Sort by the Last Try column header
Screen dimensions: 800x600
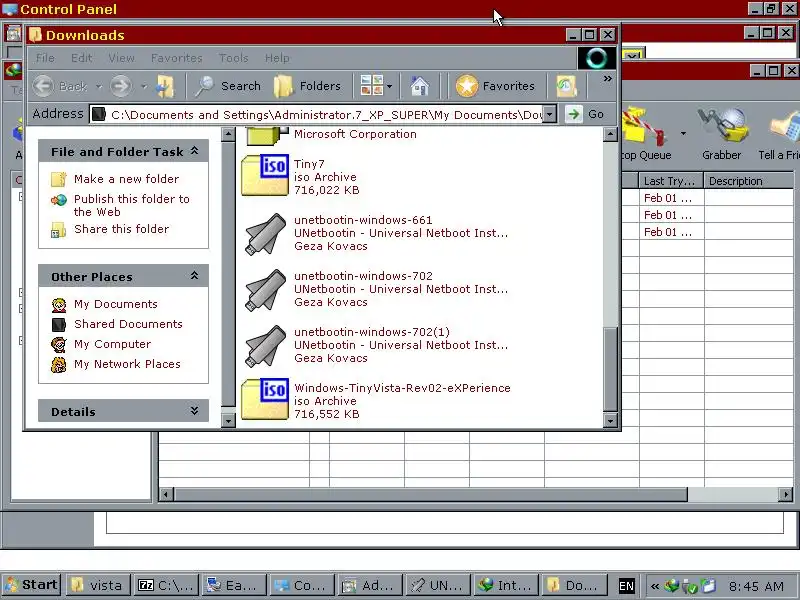(670, 181)
